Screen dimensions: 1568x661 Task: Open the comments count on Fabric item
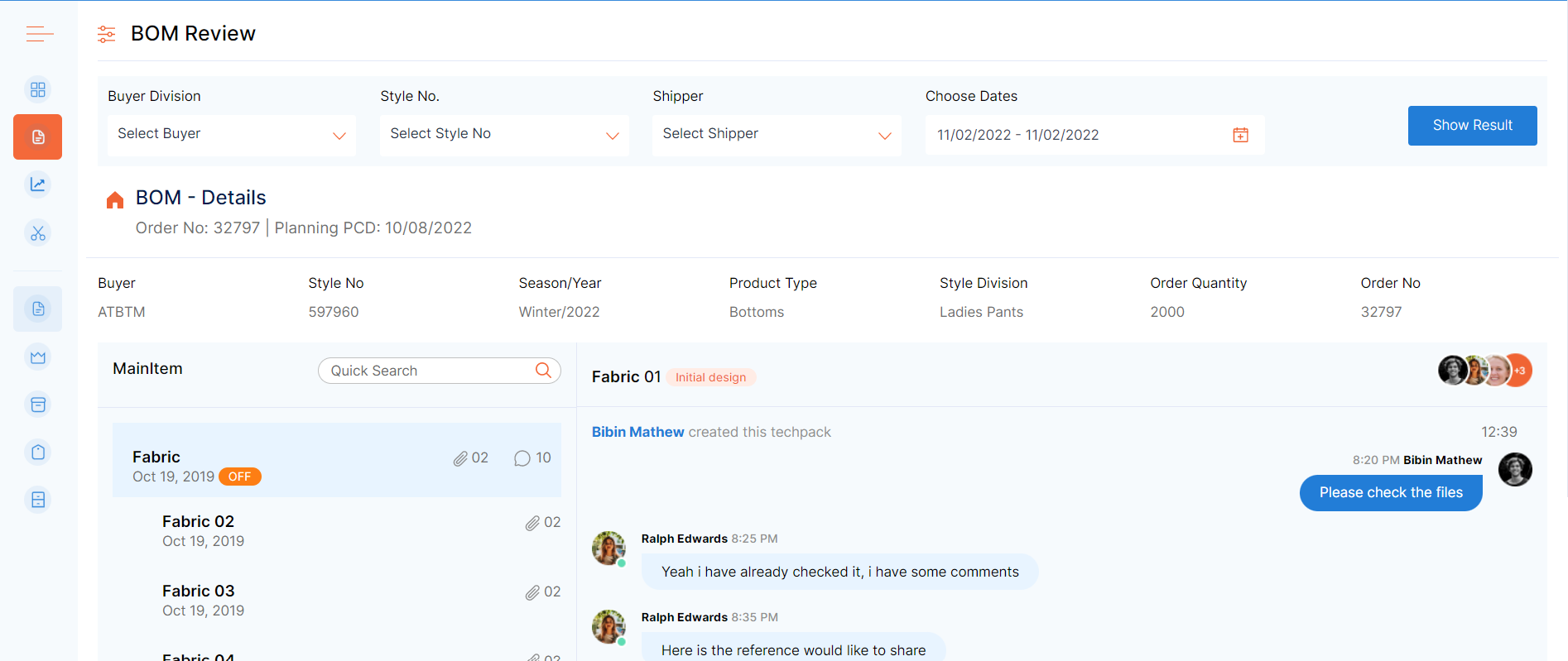point(532,458)
